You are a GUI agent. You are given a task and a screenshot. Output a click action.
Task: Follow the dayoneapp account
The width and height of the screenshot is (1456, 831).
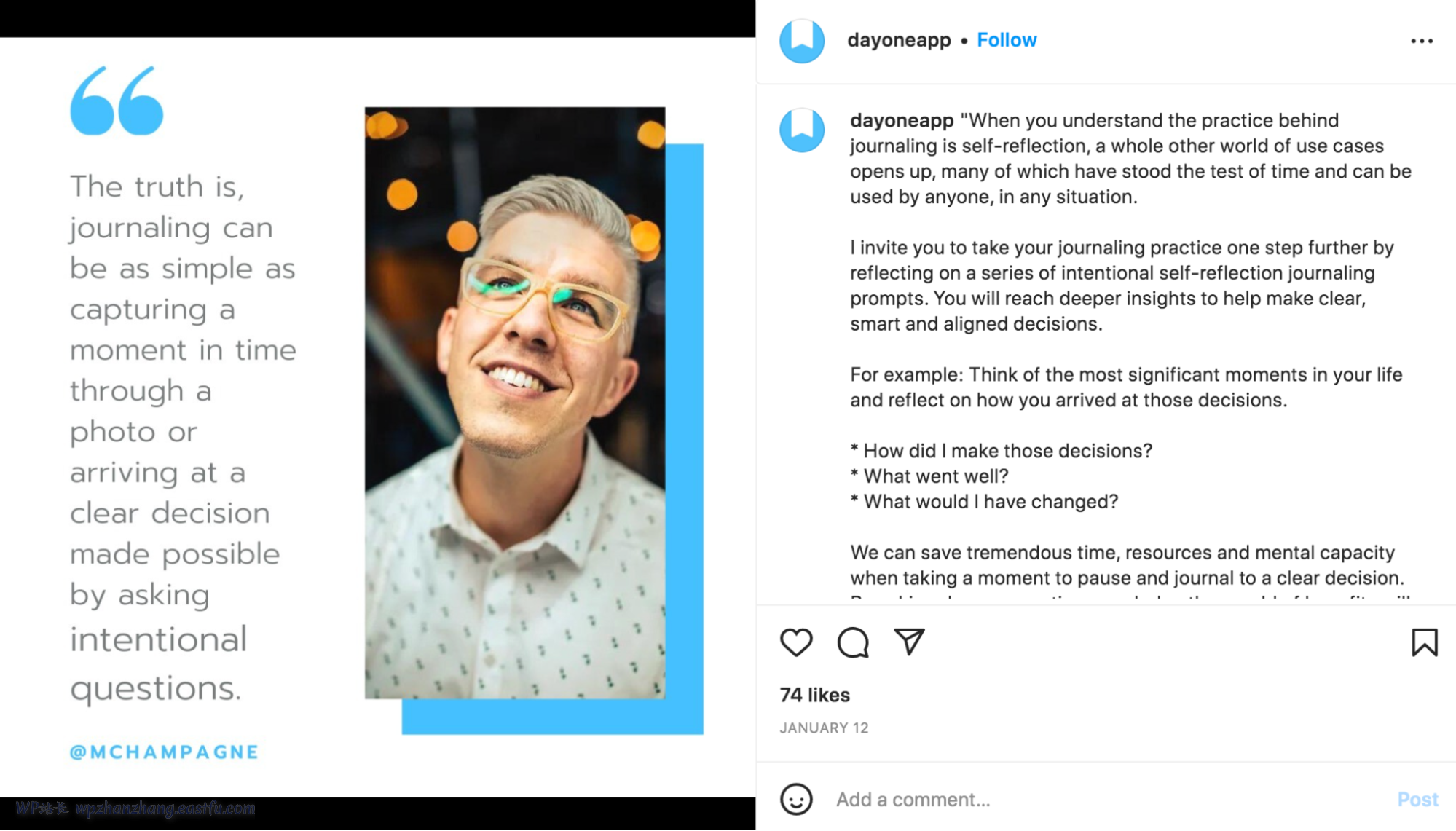pyautogui.click(x=1006, y=40)
